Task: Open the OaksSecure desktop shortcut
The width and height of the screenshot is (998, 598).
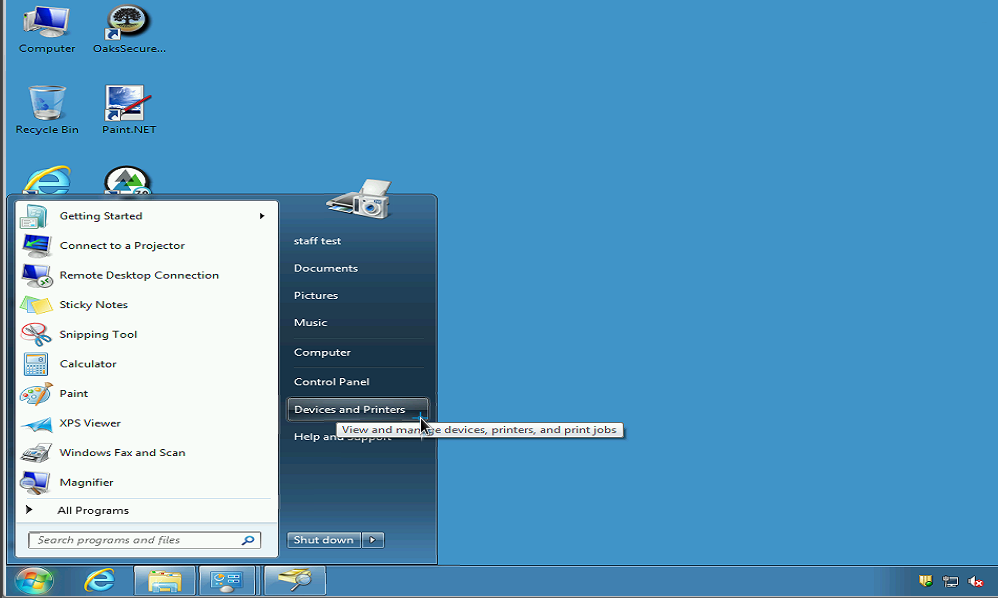Action: point(128,24)
